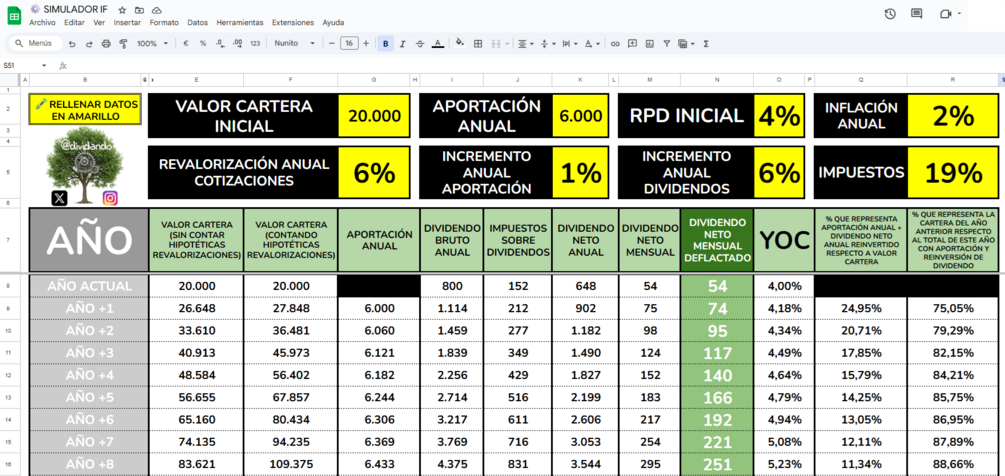The height and width of the screenshot is (476, 1005).
Task: Apply percent number format
Action: (x=203, y=44)
